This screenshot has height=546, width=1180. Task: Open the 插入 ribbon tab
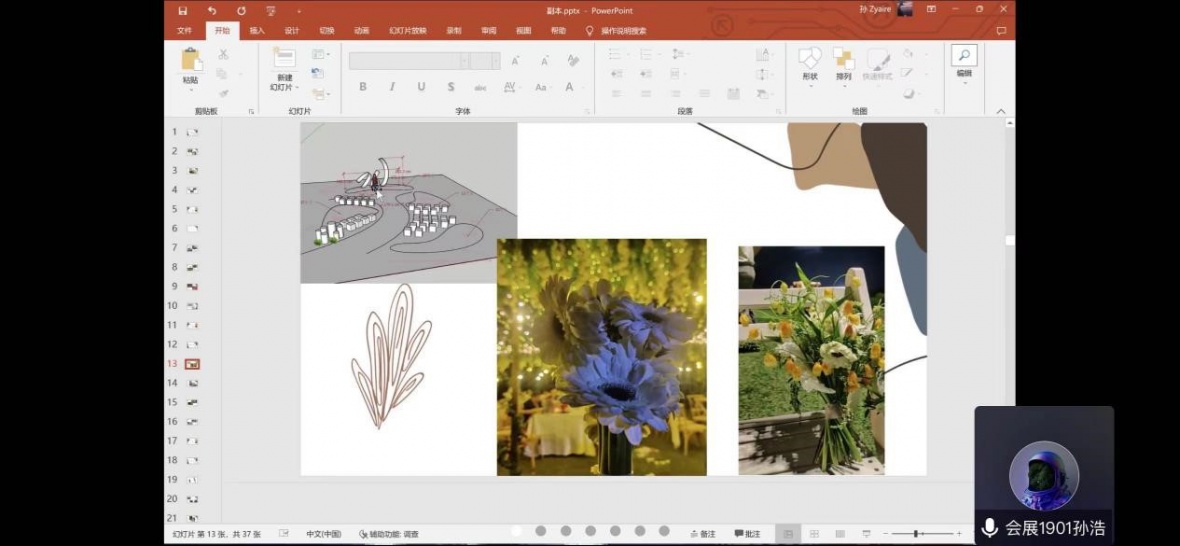click(x=257, y=31)
